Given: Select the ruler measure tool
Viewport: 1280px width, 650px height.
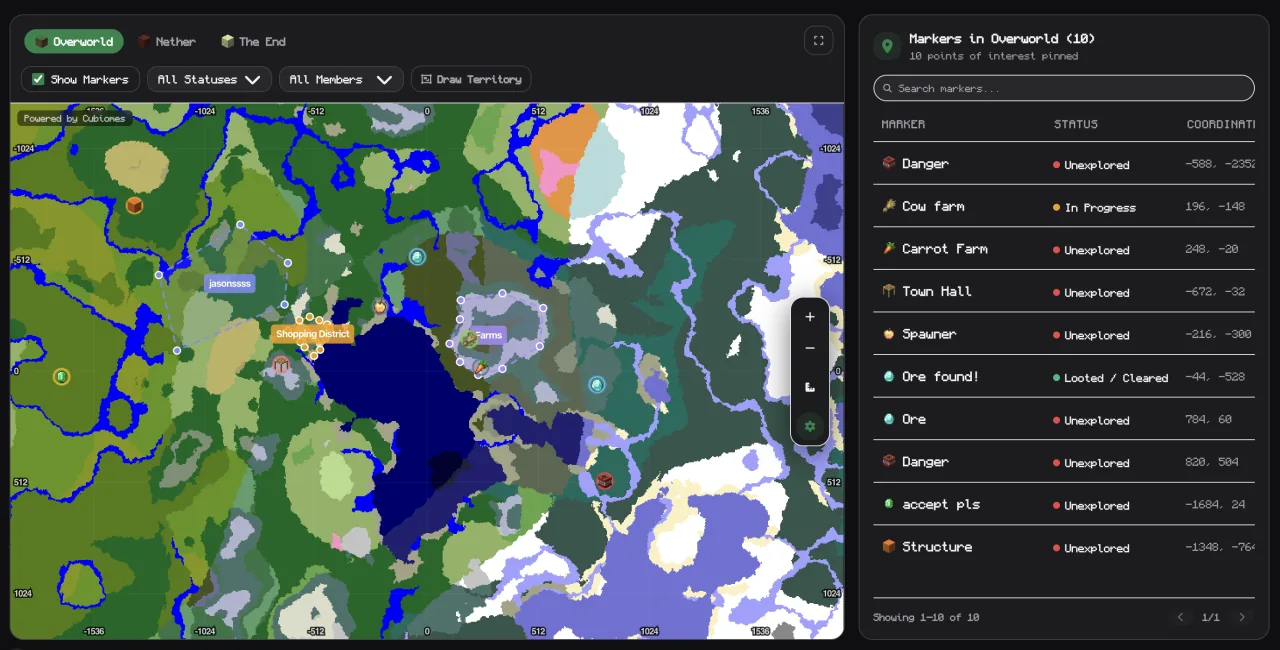Looking at the screenshot, I should click(810, 387).
